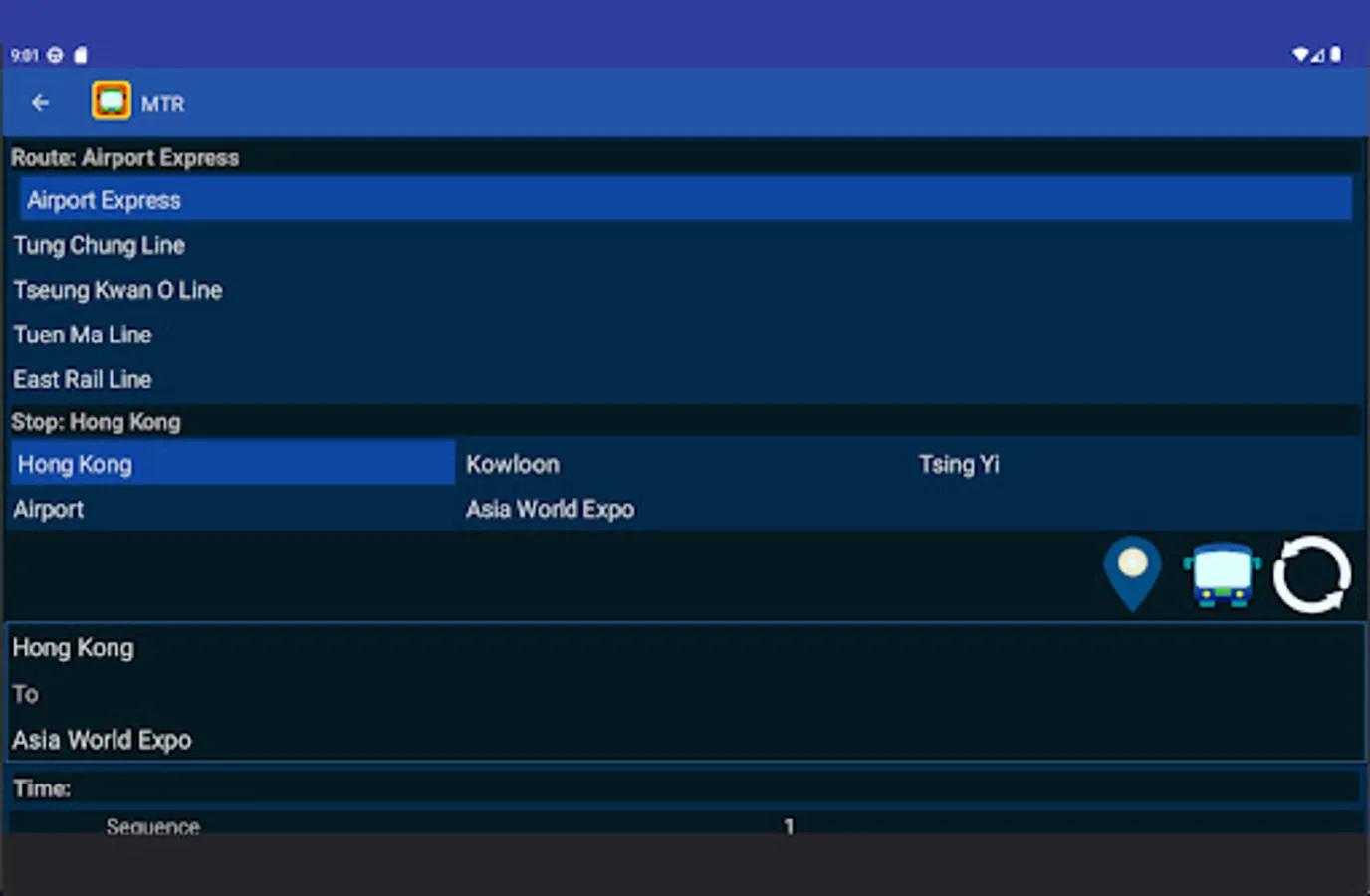Screen dimensions: 1370x896
Task: Select the Tung Chung Line route
Action: 686,245
